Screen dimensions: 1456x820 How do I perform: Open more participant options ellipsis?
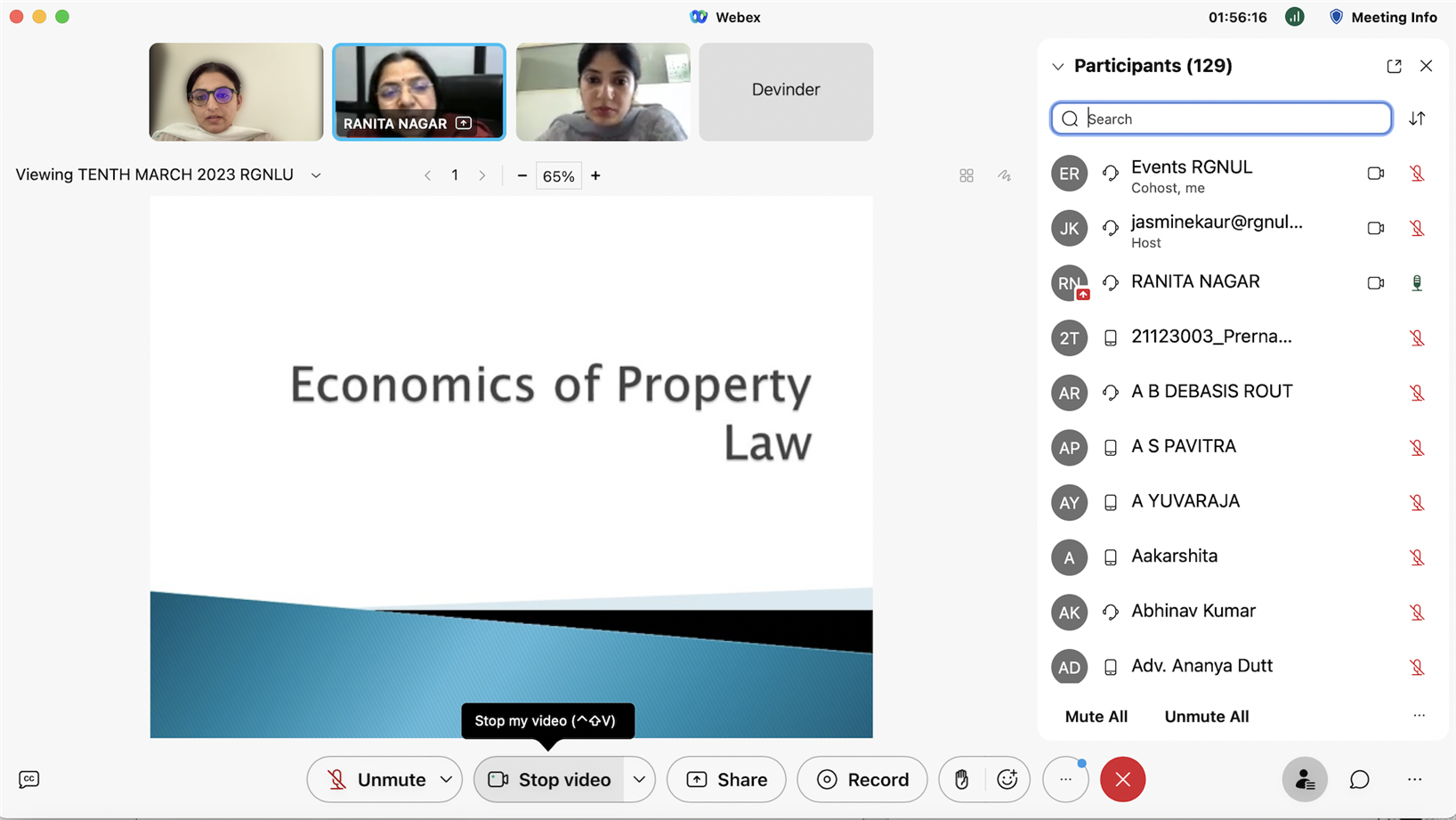[x=1419, y=716]
